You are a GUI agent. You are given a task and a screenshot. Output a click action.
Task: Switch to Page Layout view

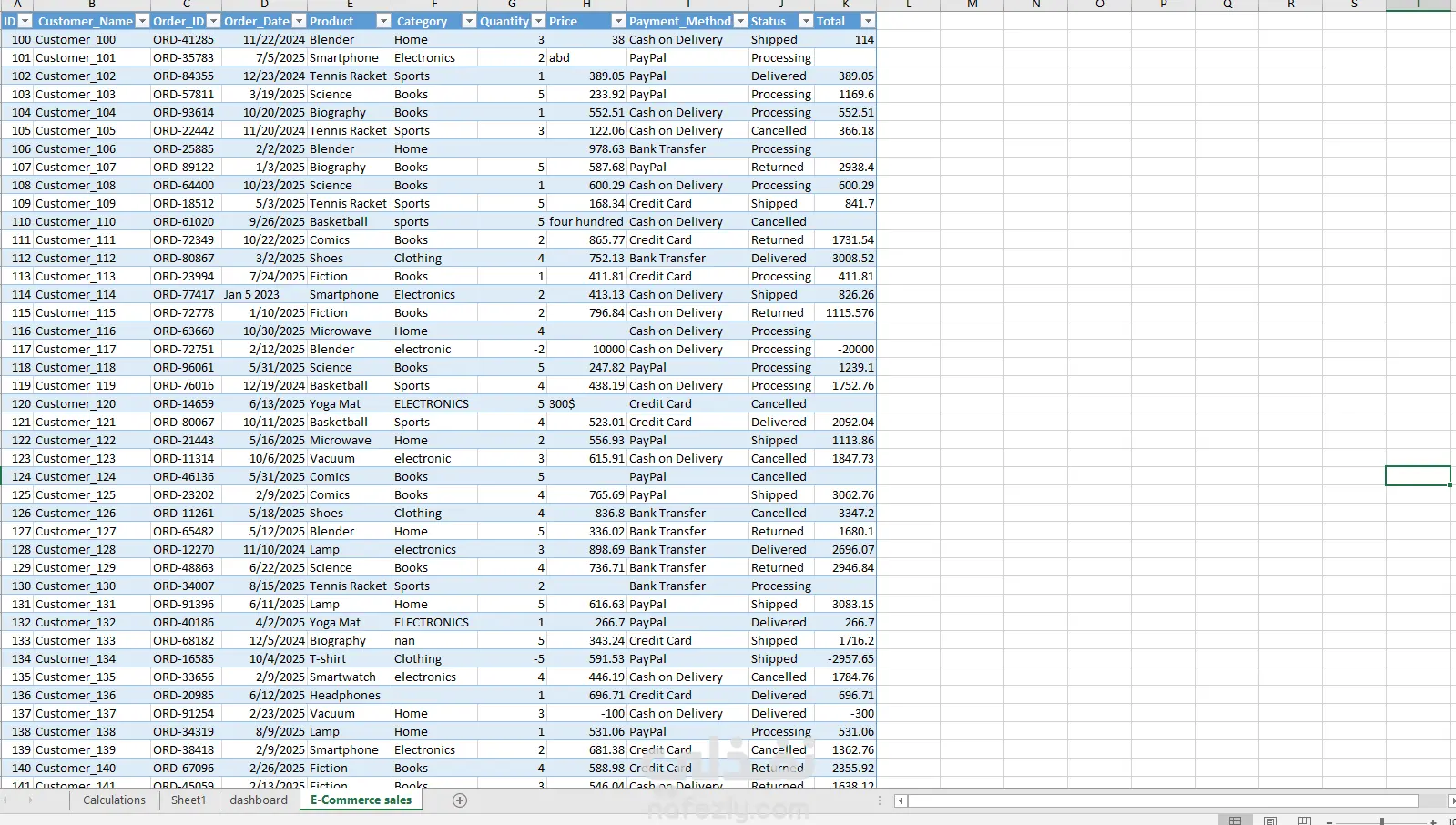click(x=1270, y=820)
